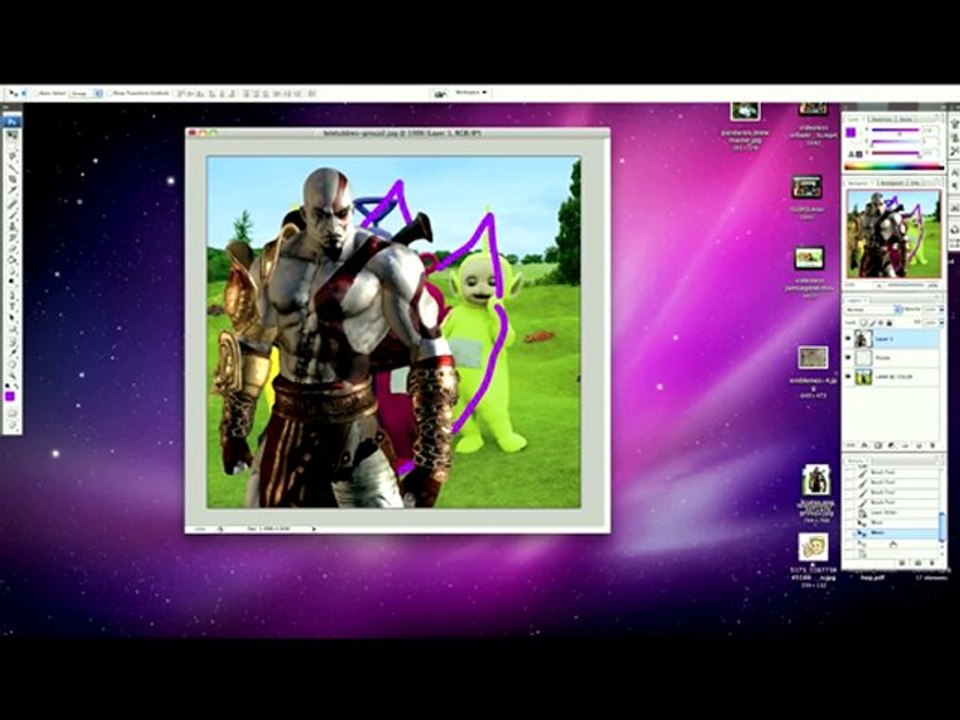Open tool preset picker next to Move icon
Viewport: 960px width, 720px height.
pyautogui.click(x=24, y=94)
